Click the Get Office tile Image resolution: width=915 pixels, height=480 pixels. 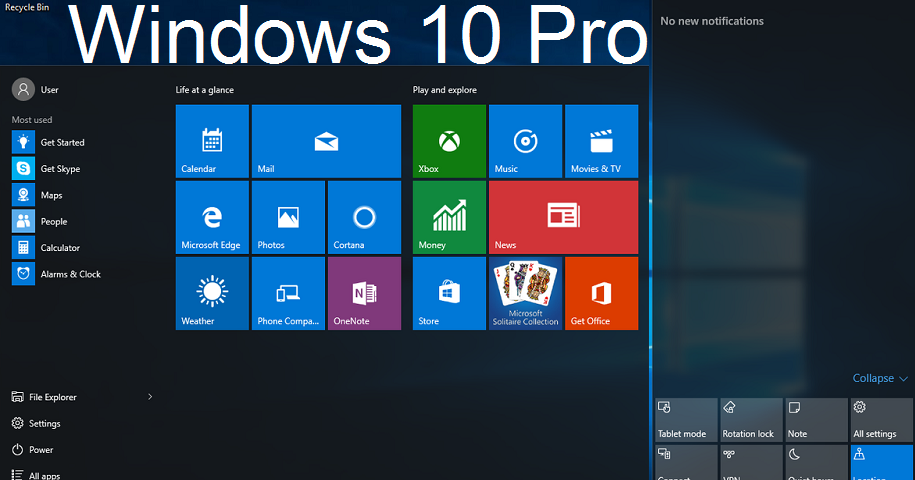(602, 293)
